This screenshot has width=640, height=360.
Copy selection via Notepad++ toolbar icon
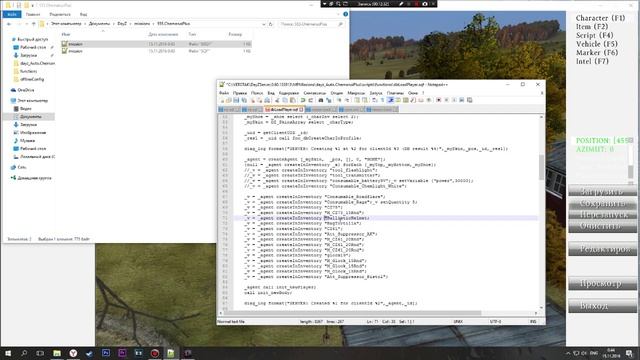point(284,100)
